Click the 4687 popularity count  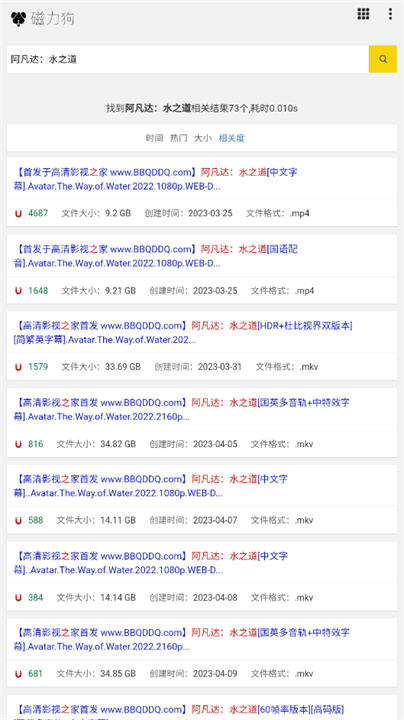(x=38, y=214)
